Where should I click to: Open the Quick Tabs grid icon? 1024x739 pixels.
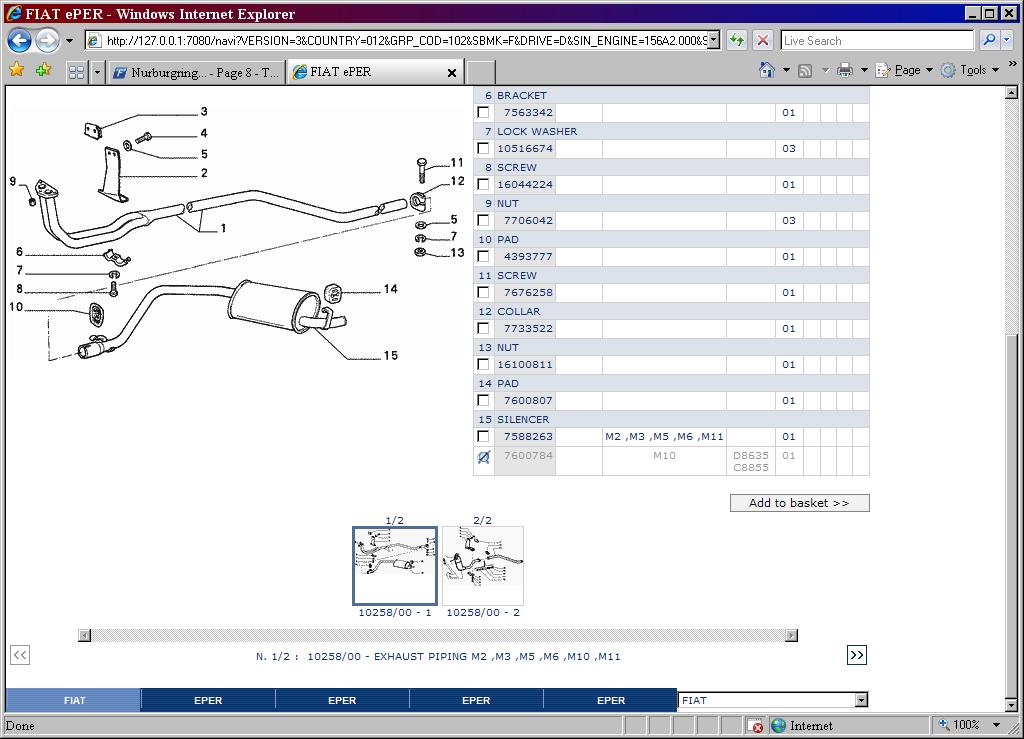[x=76, y=72]
